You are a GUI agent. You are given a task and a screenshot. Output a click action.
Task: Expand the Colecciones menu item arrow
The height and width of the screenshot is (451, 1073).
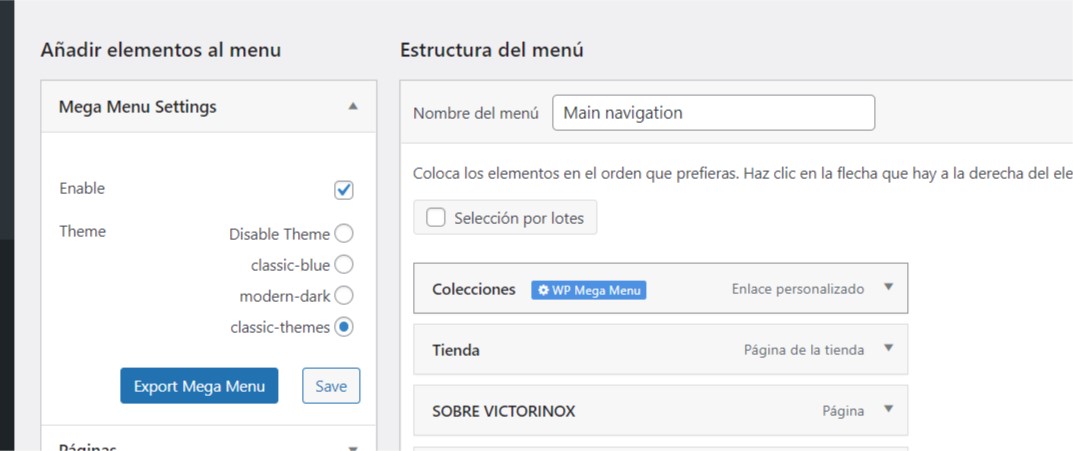pos(888,287)
